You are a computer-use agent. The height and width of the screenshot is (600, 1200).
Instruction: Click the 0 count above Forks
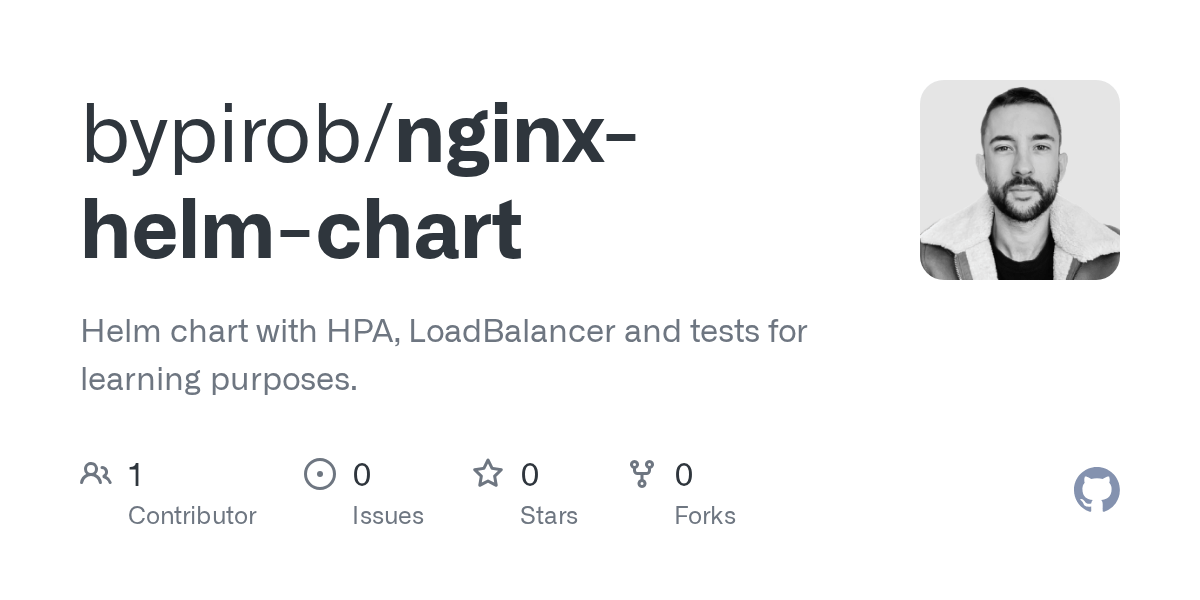pyautogui.click(x=684, y=474)
